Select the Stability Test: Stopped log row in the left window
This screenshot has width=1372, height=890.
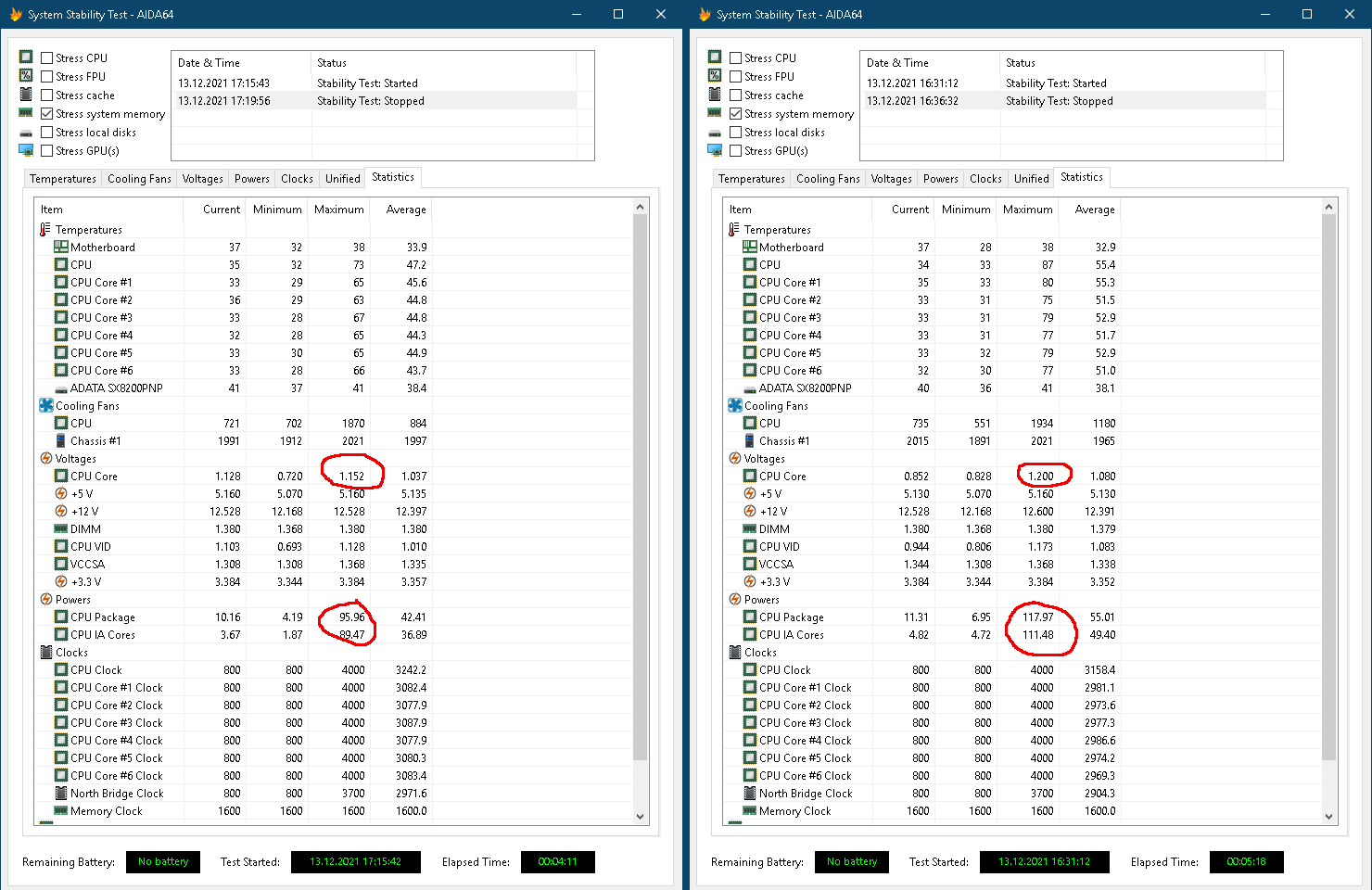371,101
